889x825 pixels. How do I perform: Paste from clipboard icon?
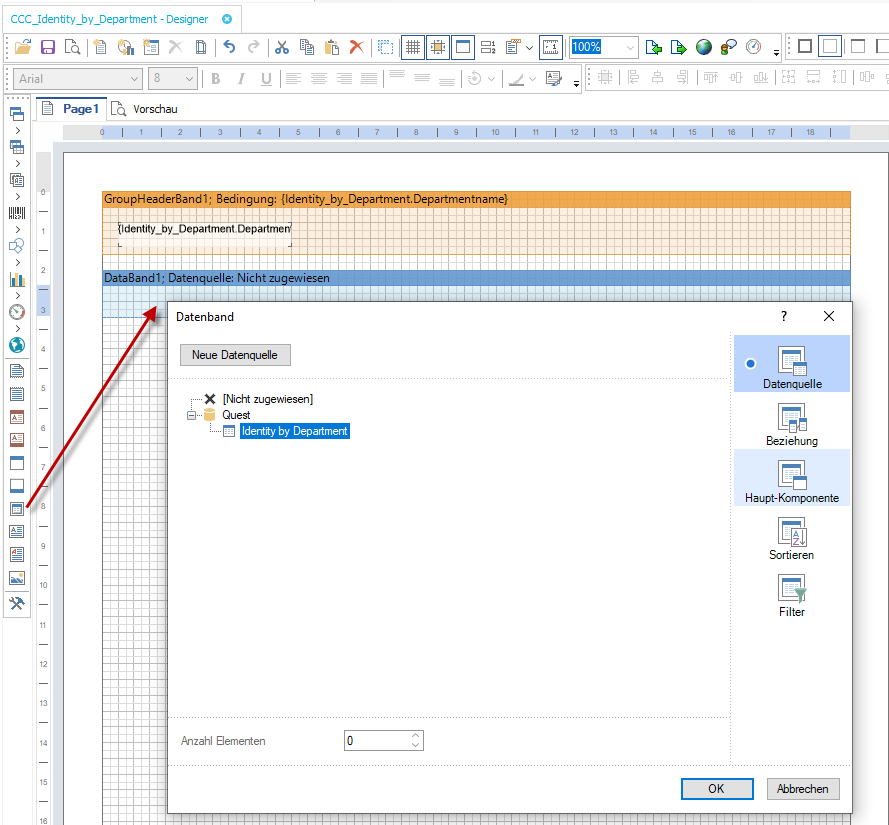point(332,47)
